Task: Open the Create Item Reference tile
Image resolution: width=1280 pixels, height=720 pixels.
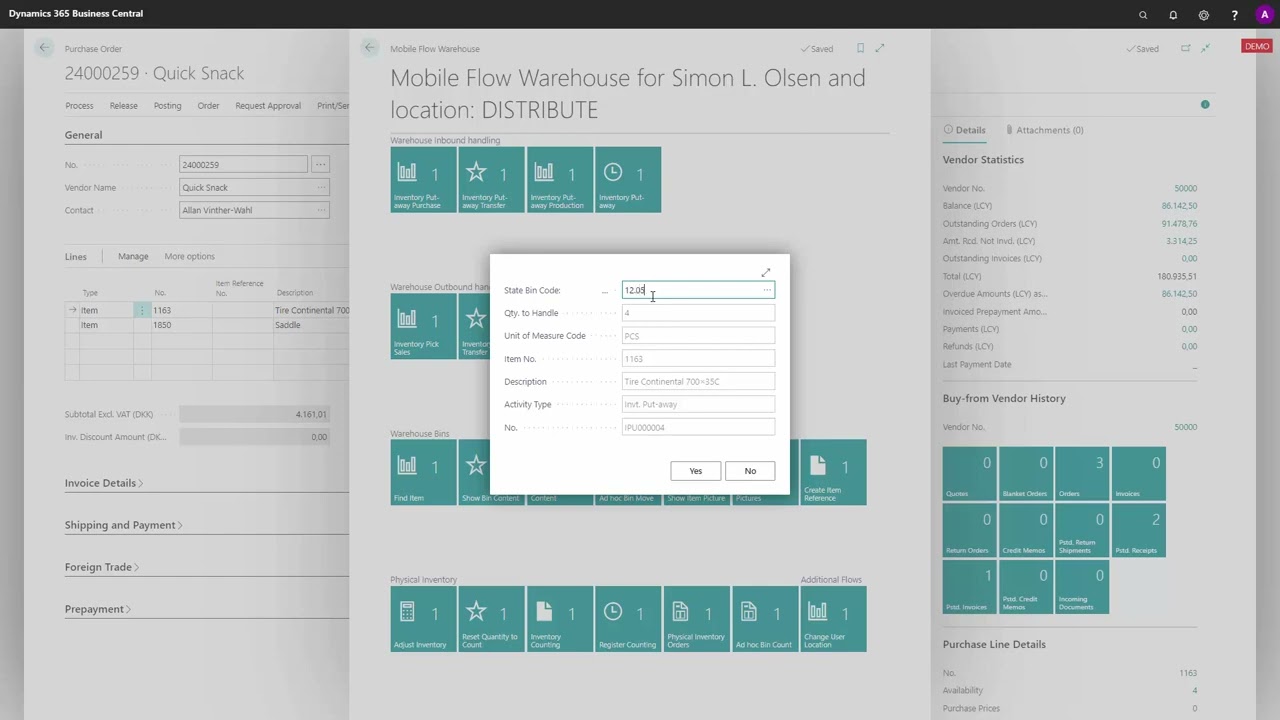Action: tap(833, 472)
